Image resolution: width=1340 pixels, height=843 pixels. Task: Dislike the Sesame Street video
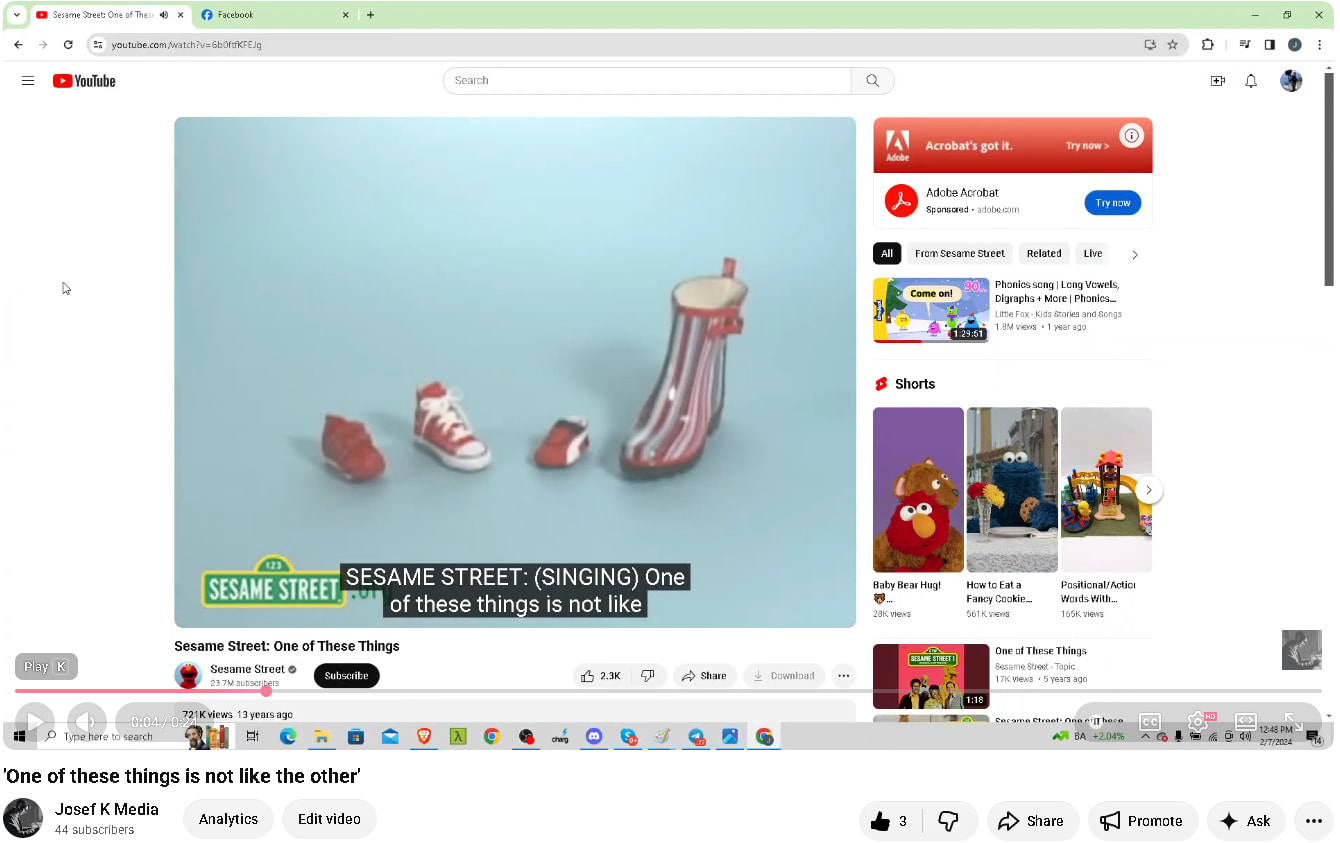(648, 676)
